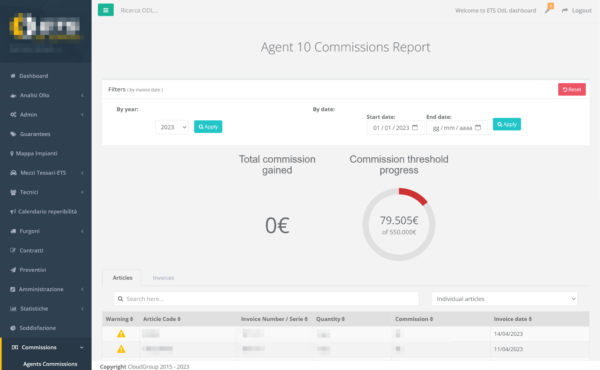This screenshot has height=370, width=600.
Task: Sort by Invoice Number / Serie column
Action: tap(274, 319)
